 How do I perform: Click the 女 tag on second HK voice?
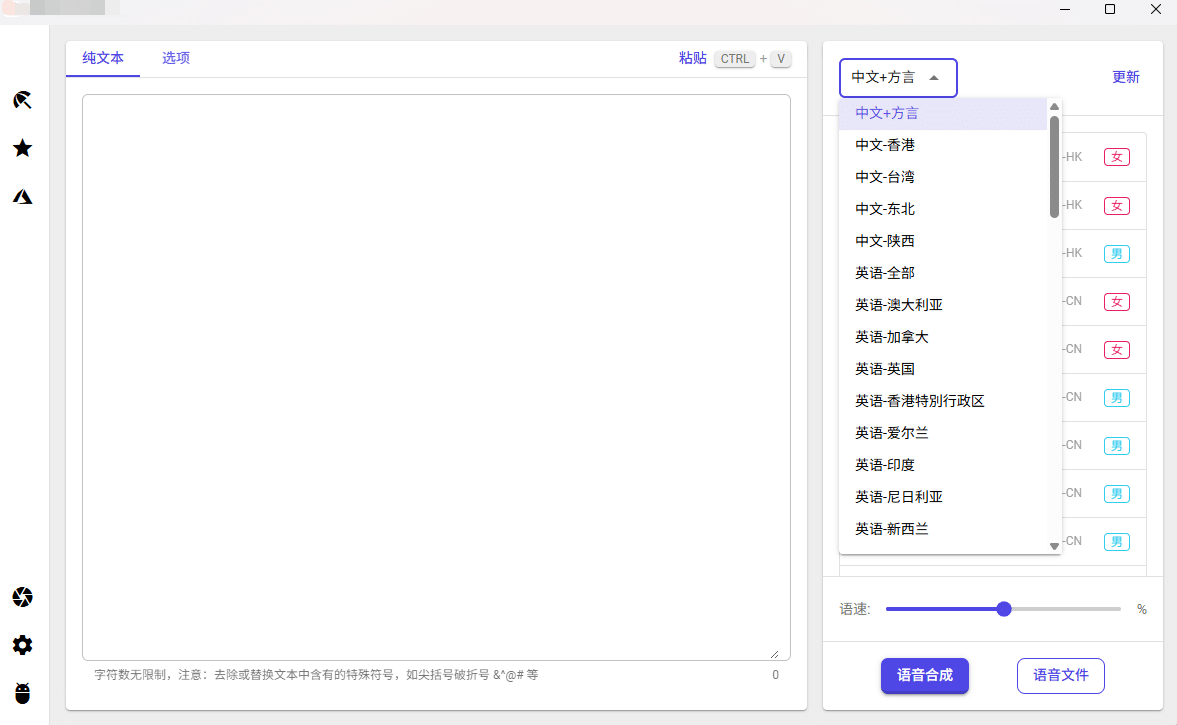[1117, 206]
